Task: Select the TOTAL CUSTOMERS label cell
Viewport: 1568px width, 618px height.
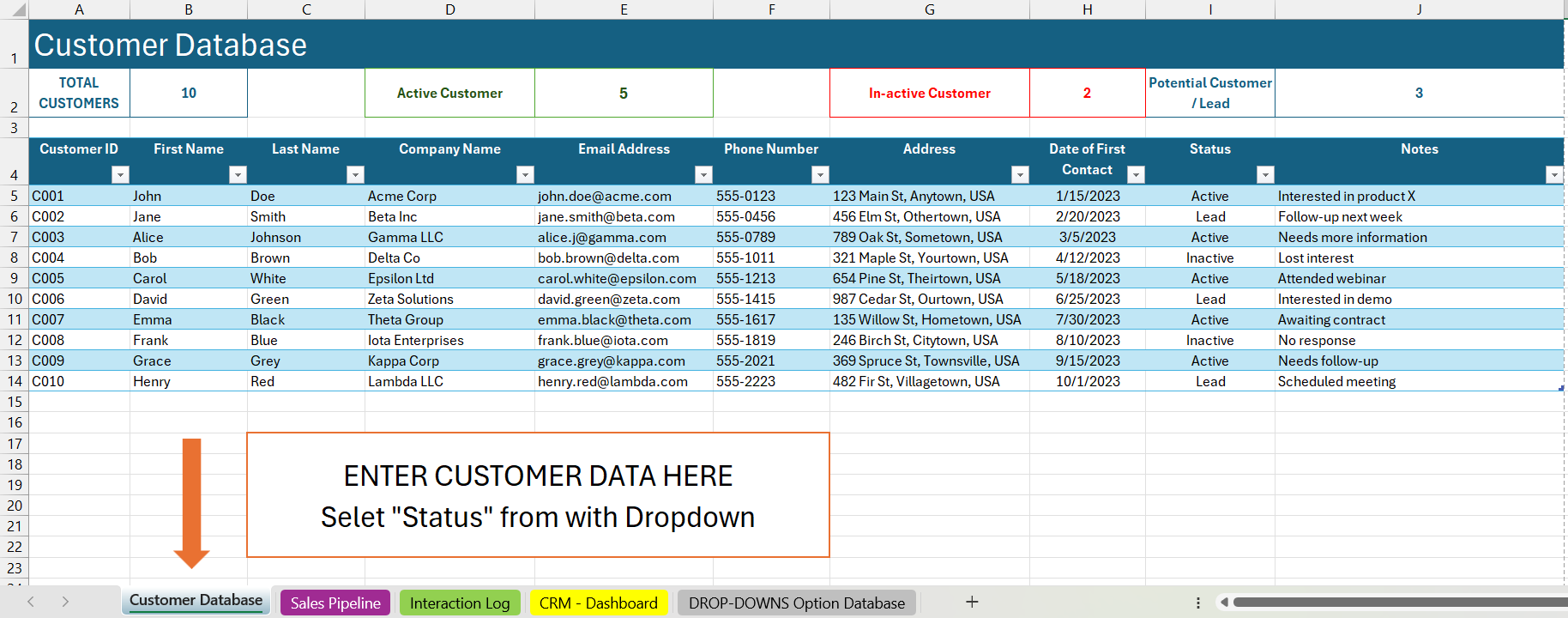Action: 79,93
